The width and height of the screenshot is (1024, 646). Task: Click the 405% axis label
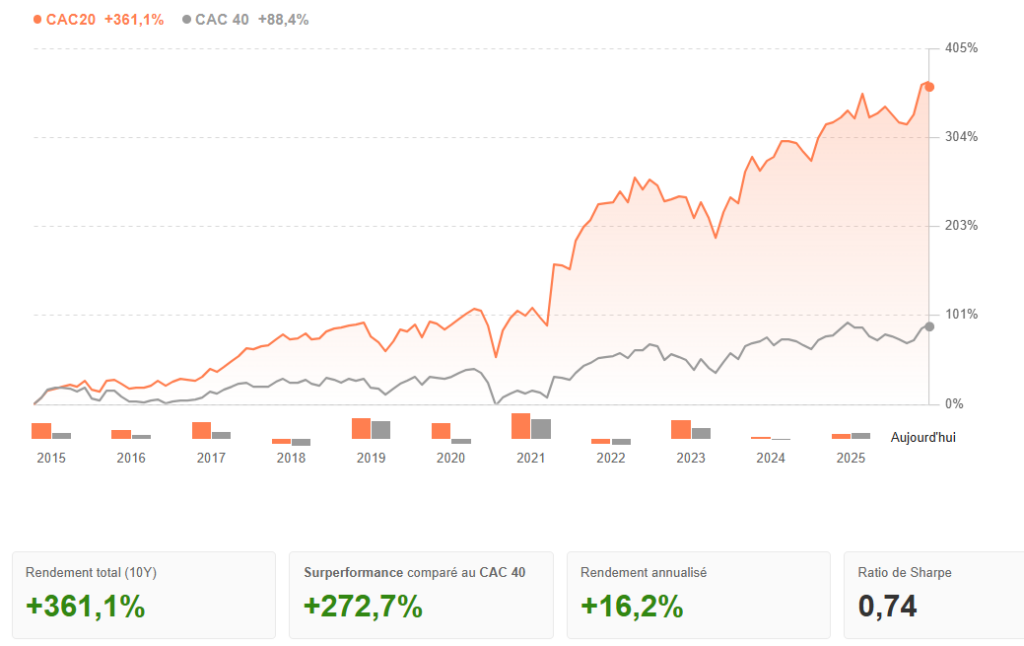tap(961, 48)
